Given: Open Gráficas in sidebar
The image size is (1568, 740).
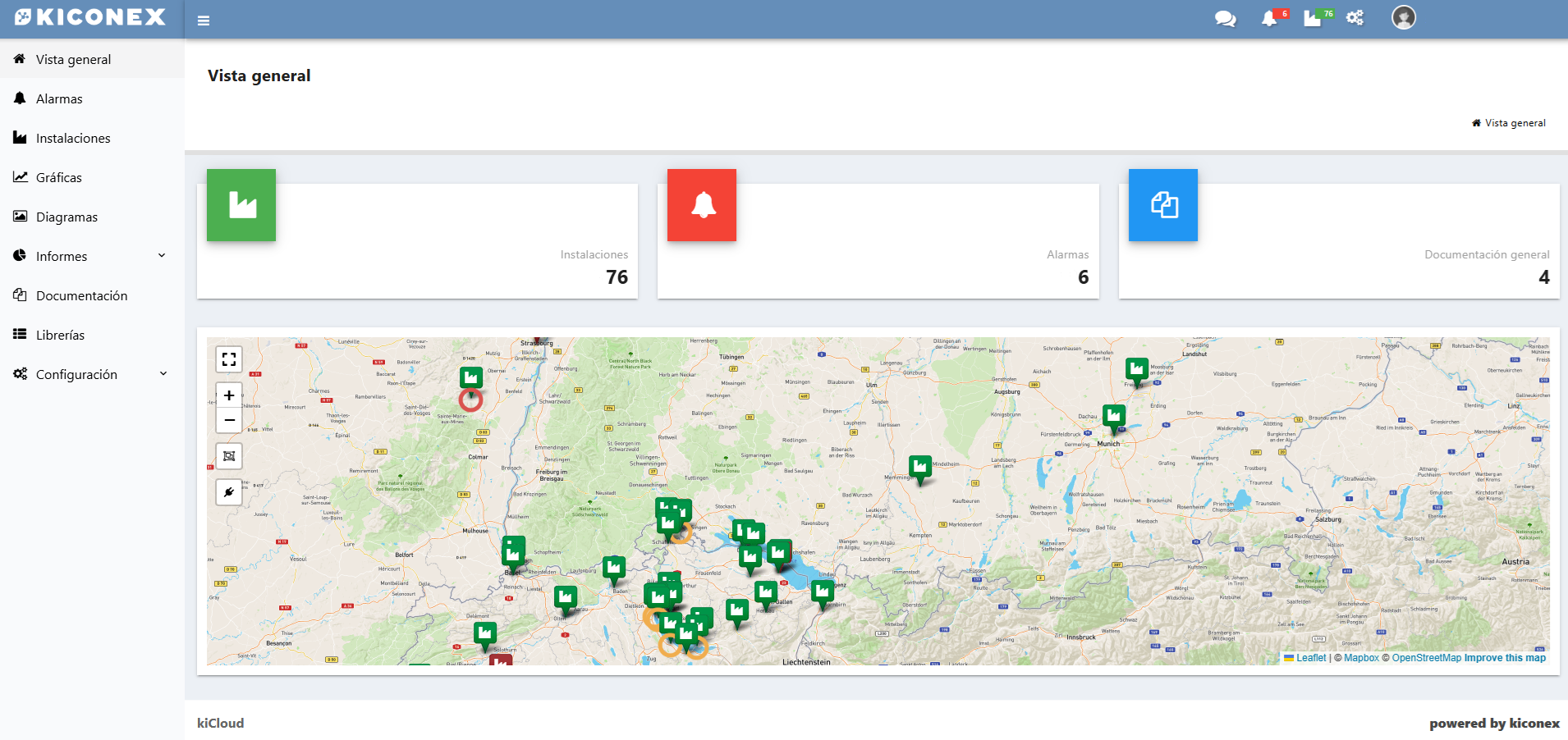Looking at the screenshot, I should (59, 177).
